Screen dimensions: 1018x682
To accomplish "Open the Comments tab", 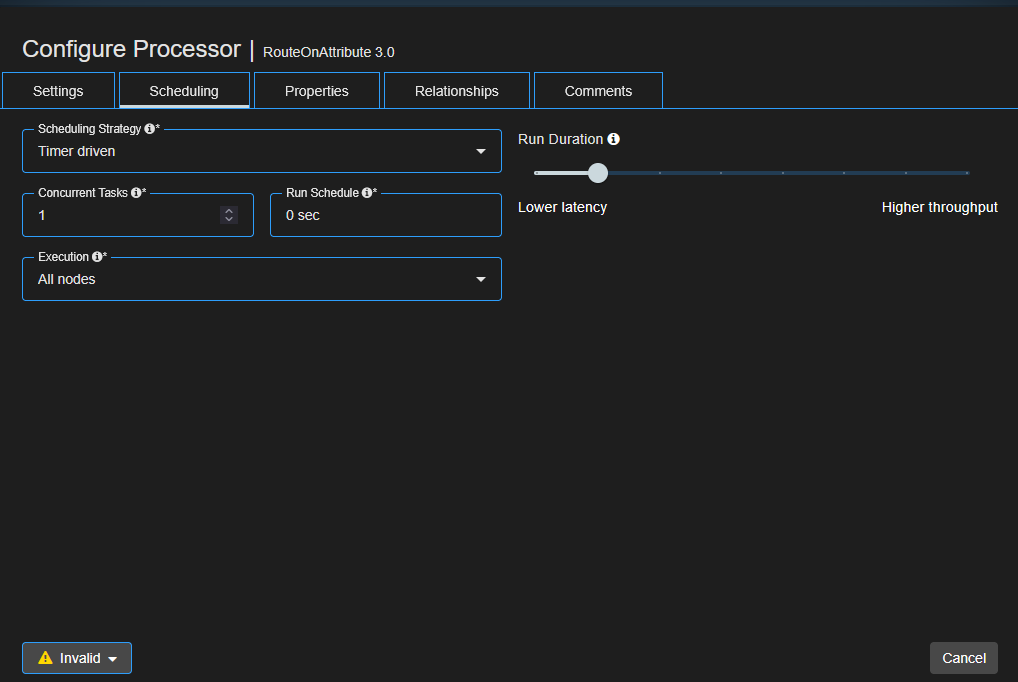I will click(598, 90).
